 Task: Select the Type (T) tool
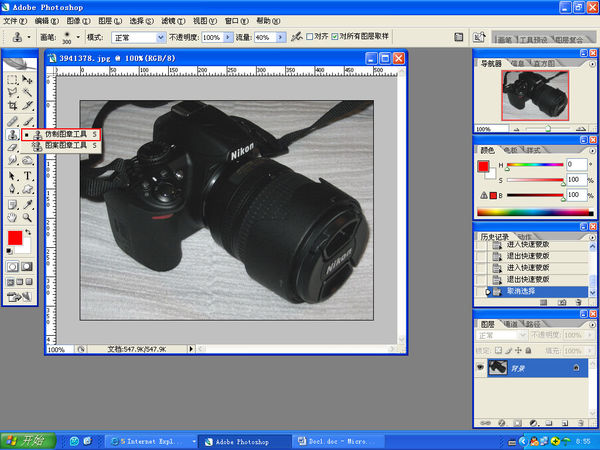tap(27, 176)
